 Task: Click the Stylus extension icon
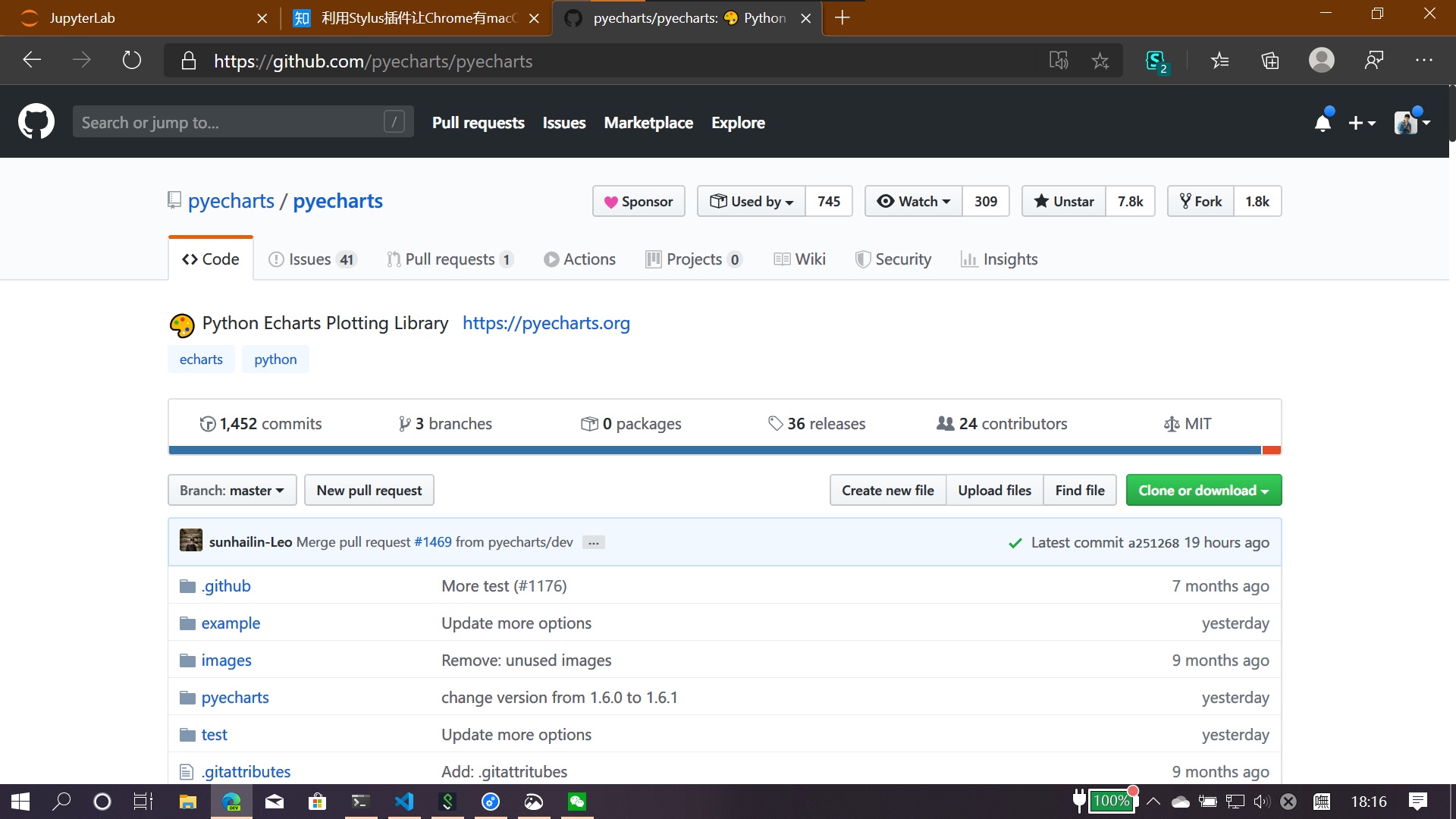tap(1156, 61)
